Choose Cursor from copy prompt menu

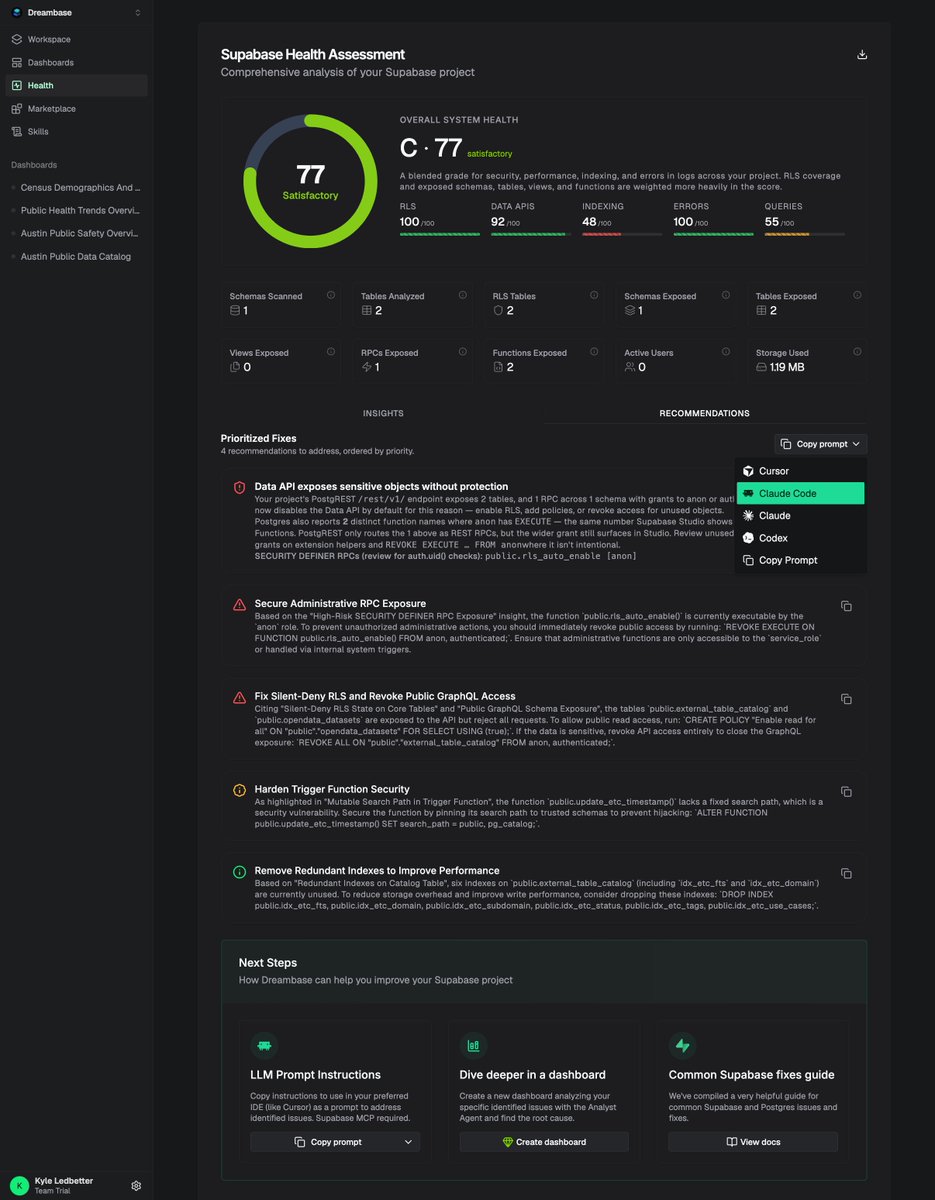pos(801,471)
